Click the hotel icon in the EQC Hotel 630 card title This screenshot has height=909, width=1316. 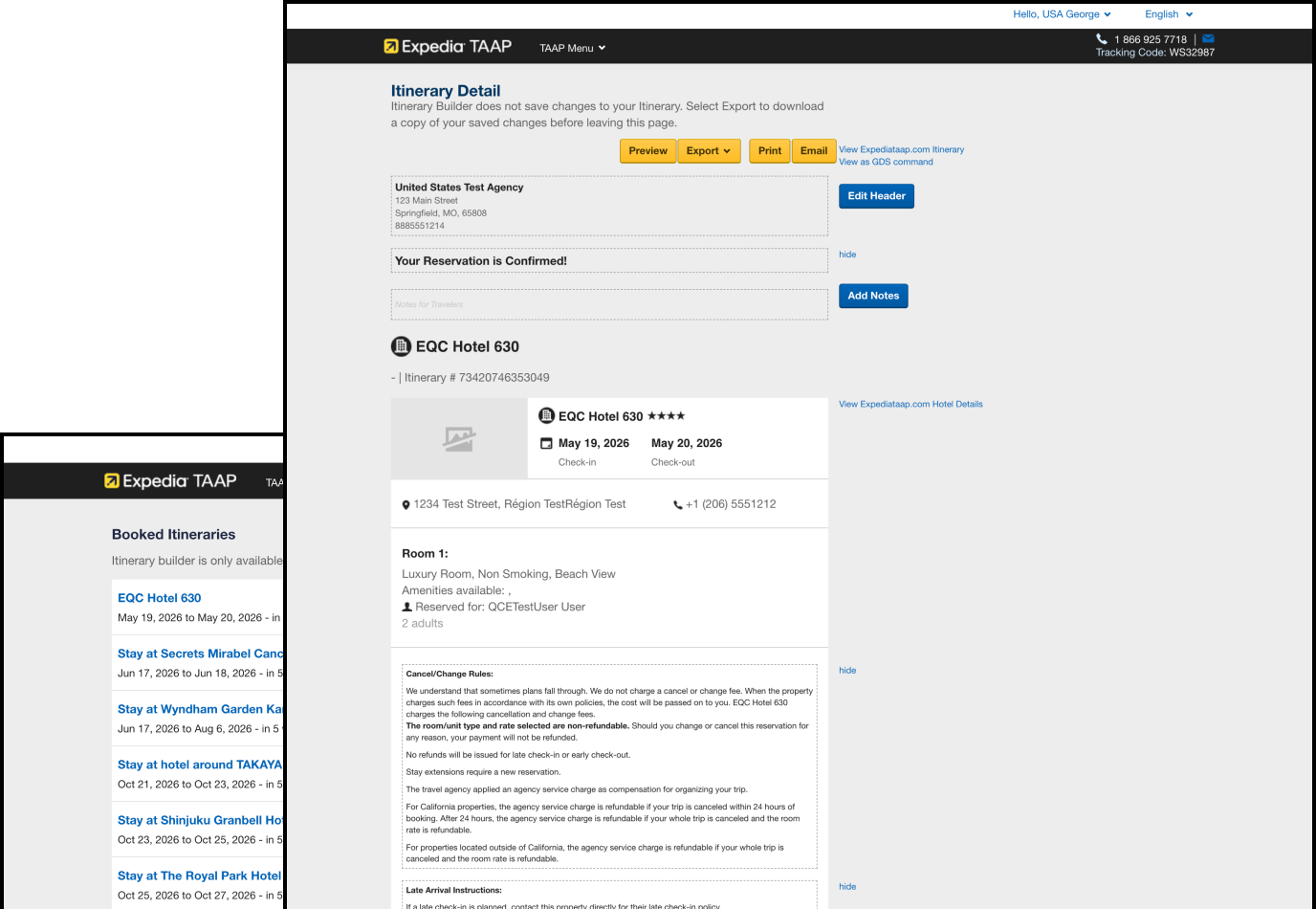(x=547, y=415)
